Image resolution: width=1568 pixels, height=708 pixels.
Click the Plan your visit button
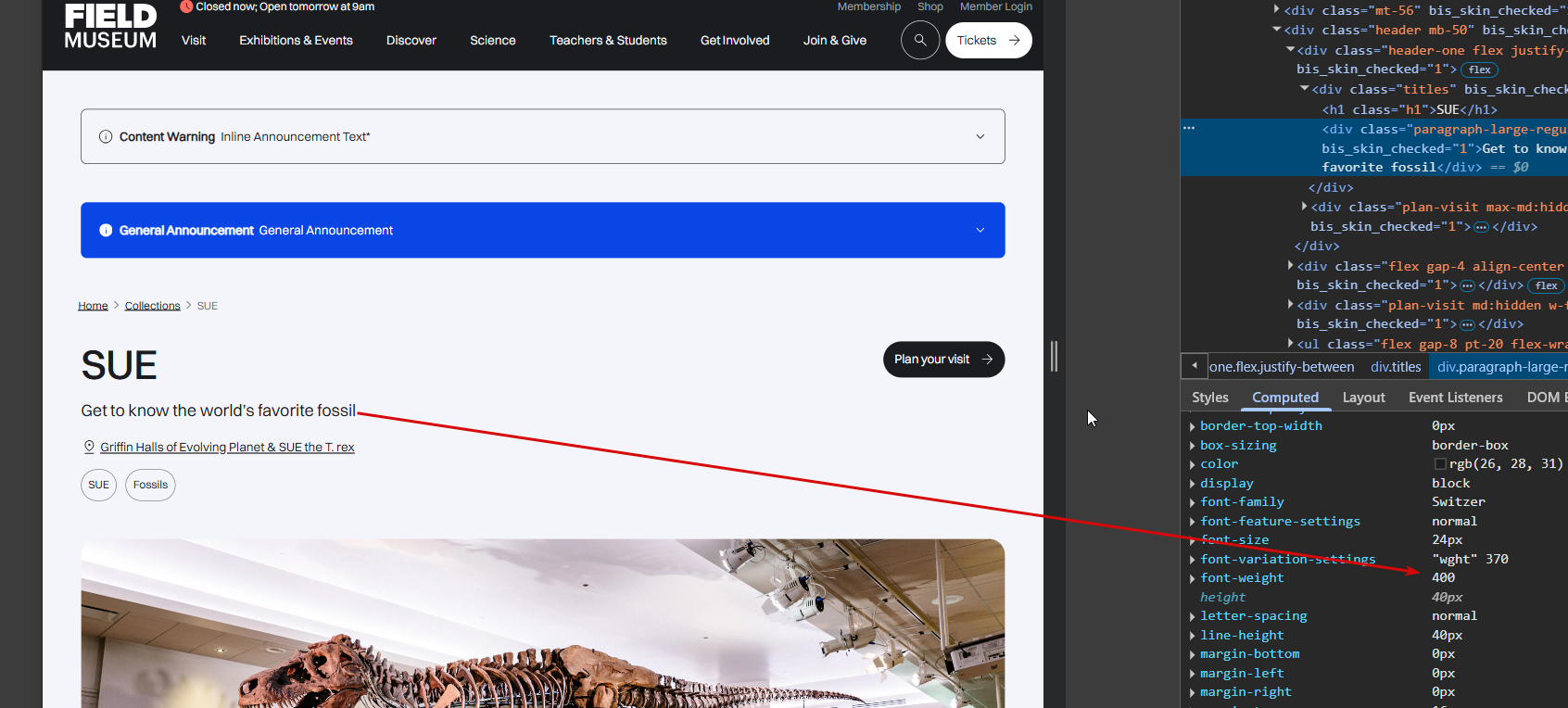[943, 360]
